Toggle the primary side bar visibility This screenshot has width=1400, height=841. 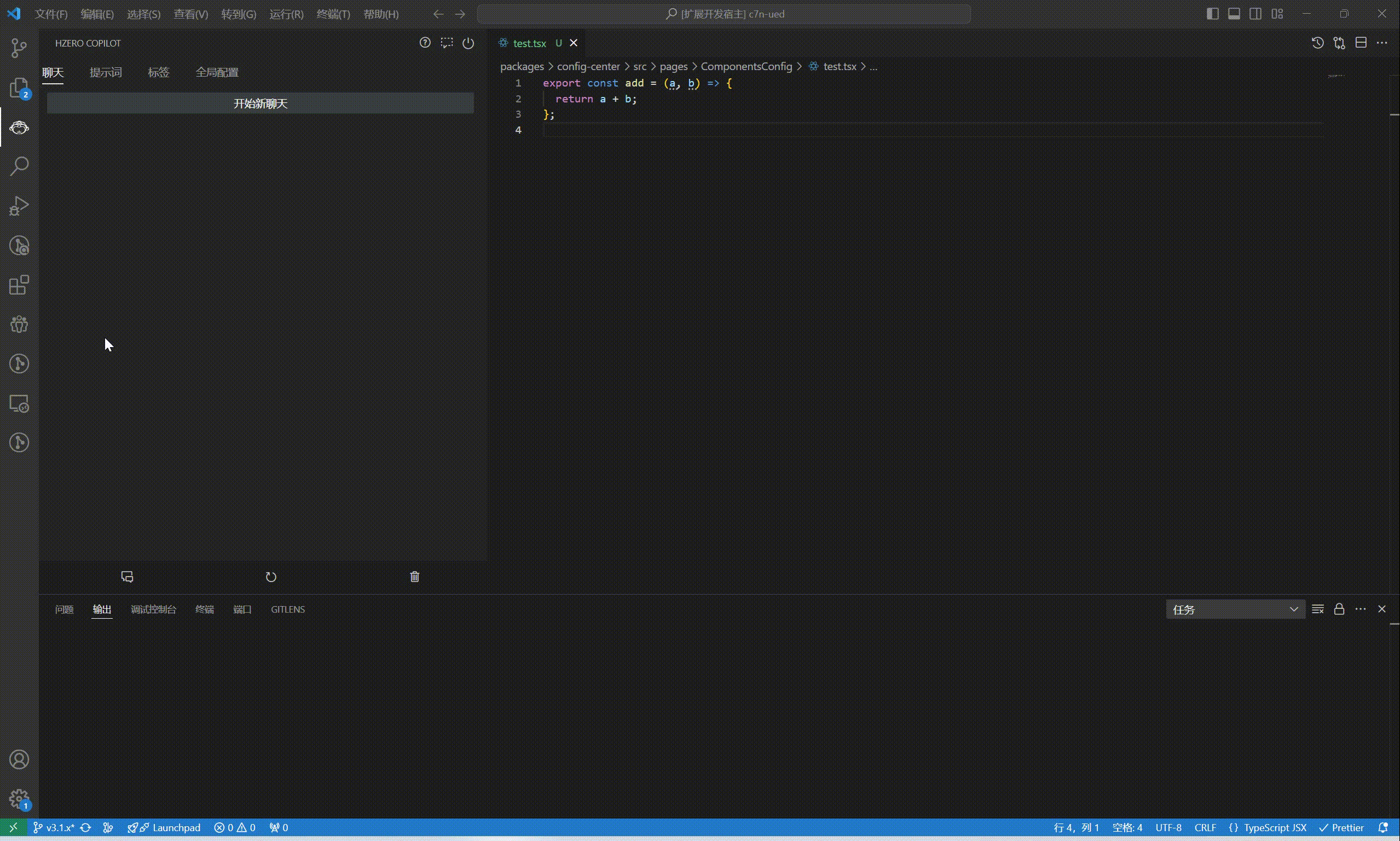(x=1212, y=14)
